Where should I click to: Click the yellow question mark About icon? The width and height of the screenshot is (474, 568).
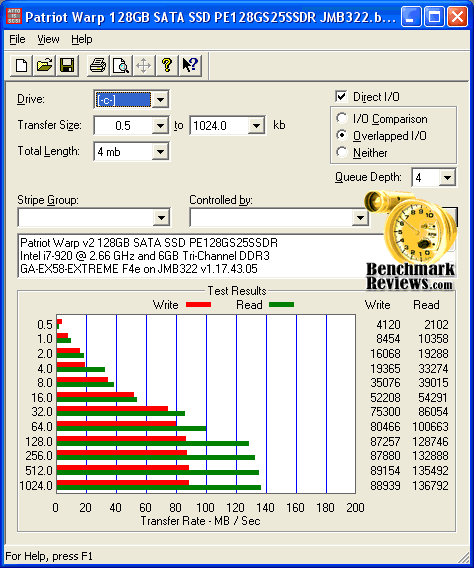[x=167, y=66]
